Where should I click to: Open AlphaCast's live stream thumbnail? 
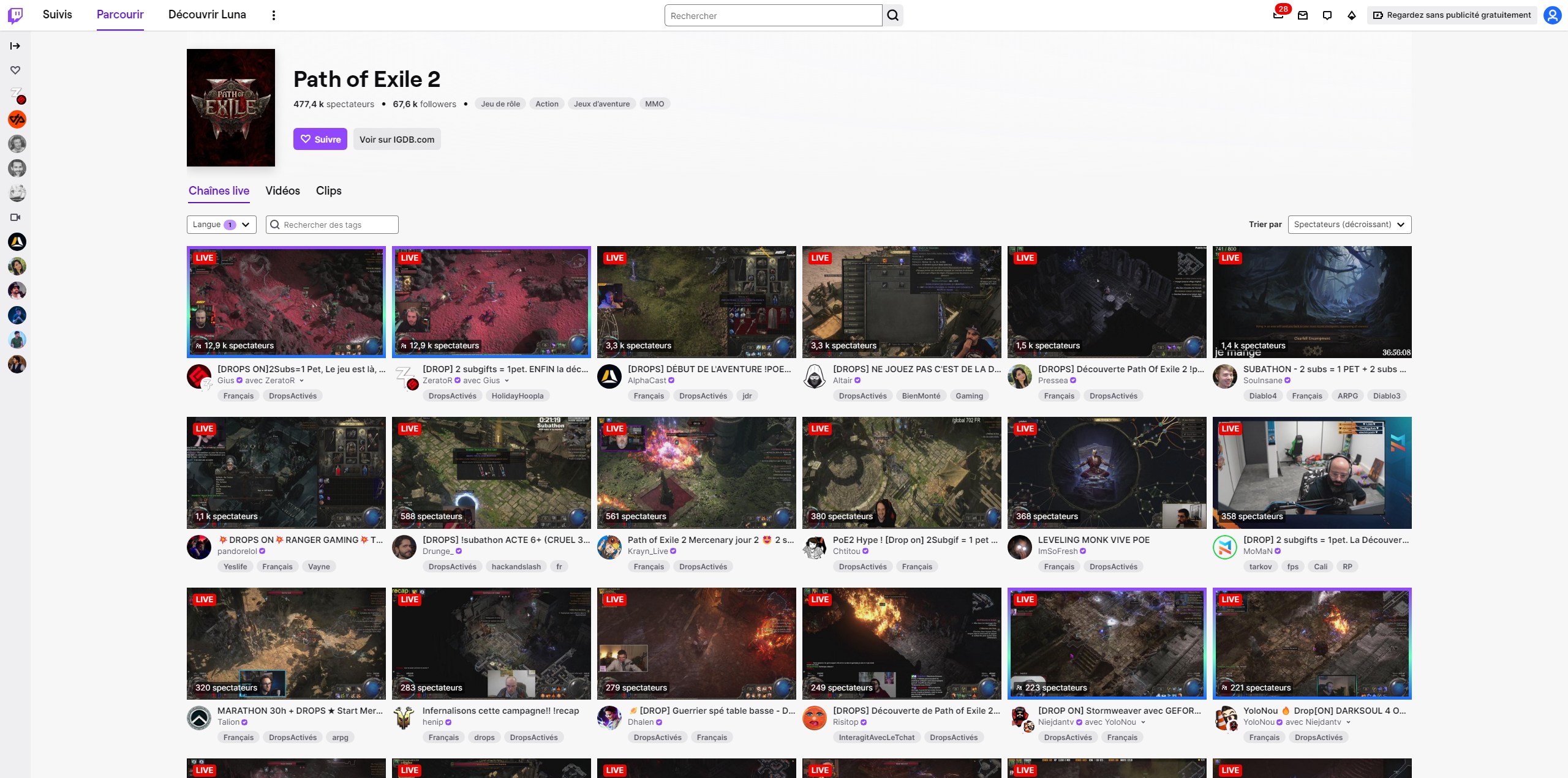696,302
